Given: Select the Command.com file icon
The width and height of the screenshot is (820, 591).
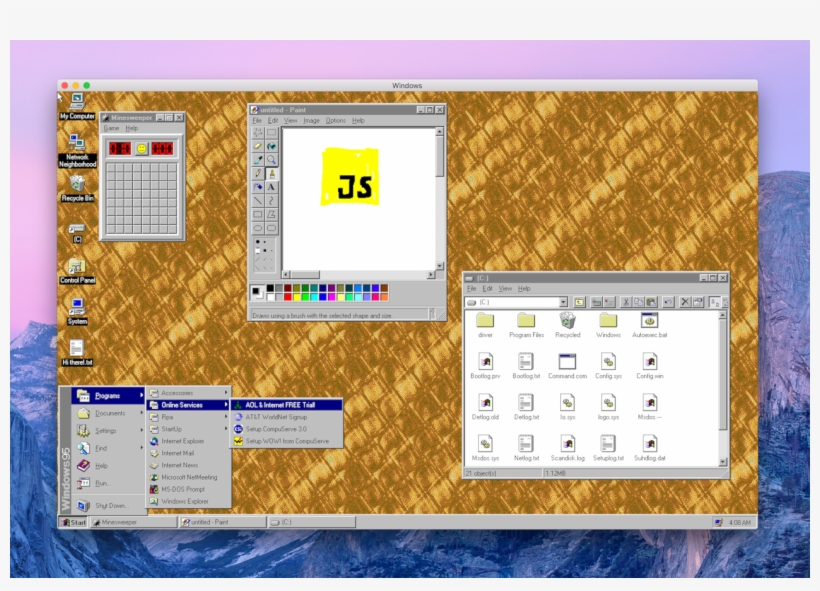Looking at the screenshot, I should tap(567, 366).
